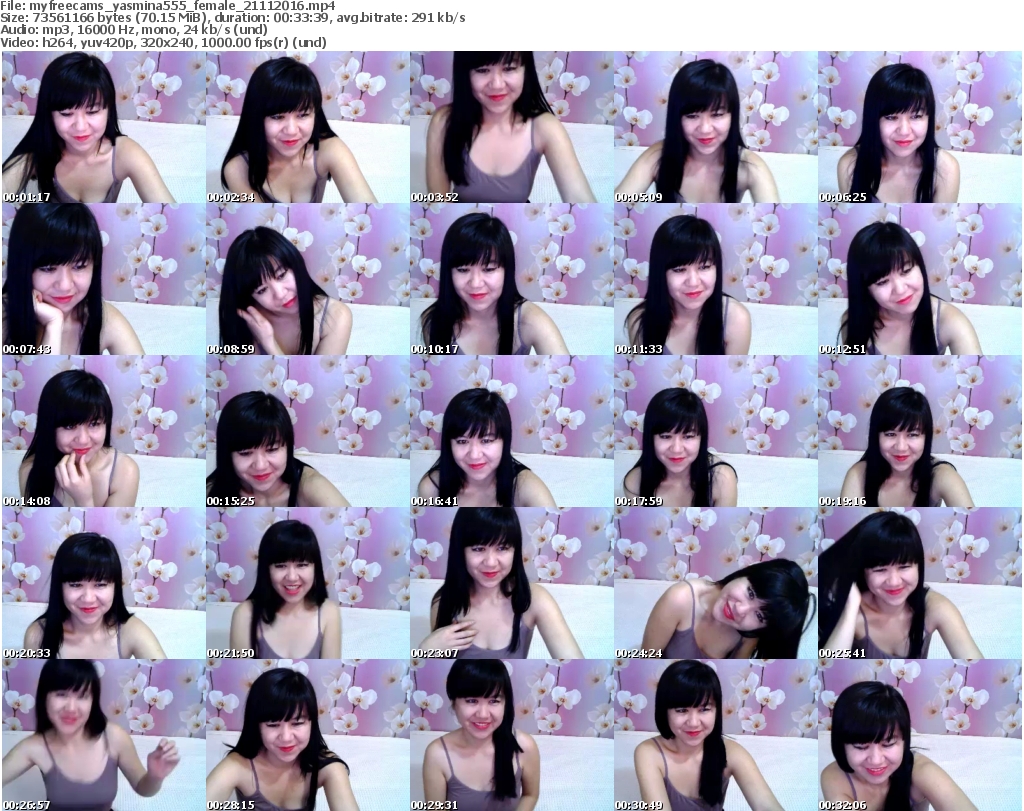Open the thumbnail frame stamped 00:29:31
This screenshot has width=1024, height=811.
tap(512, 735)
